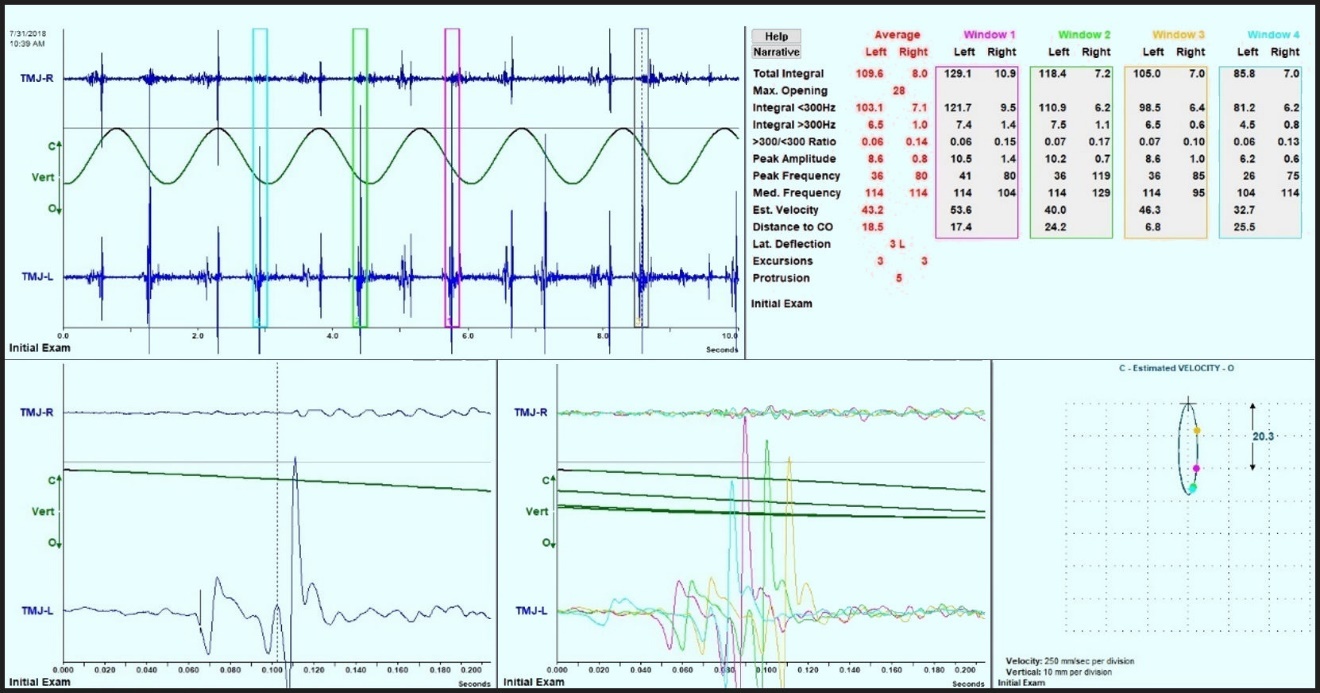Click the Peak Frequency row label
1320x693 pixels.
[x=795, y=176]
